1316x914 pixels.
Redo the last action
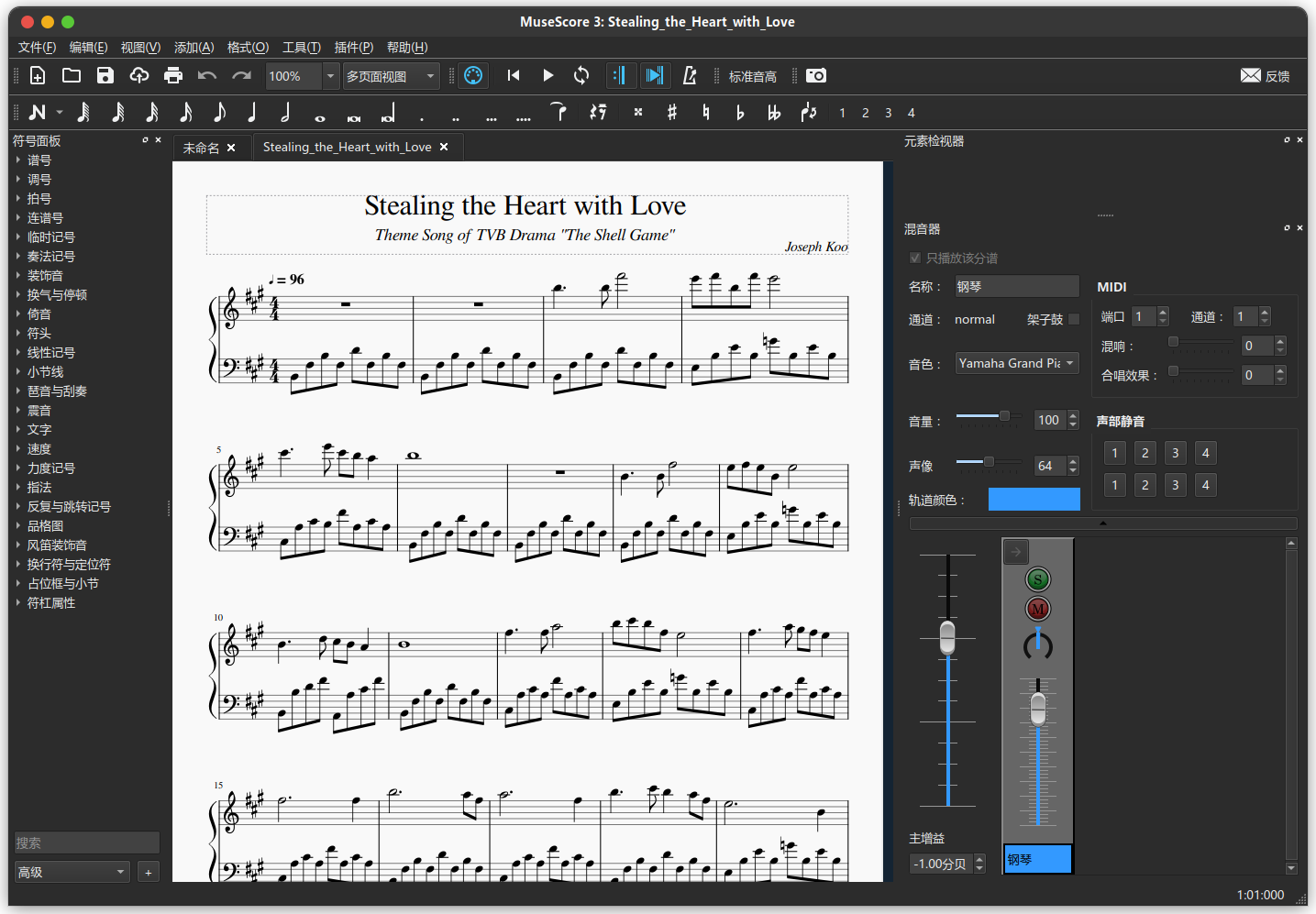tap(241, 76)
